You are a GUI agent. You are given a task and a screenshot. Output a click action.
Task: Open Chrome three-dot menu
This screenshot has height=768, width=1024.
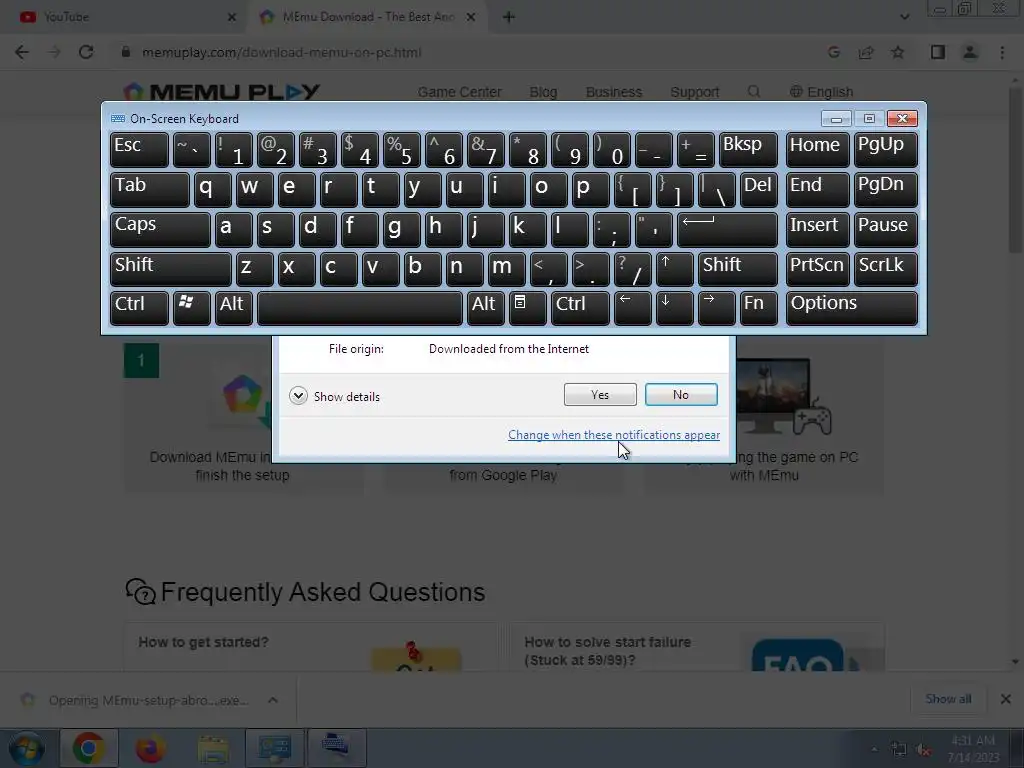click(1002, 52)
